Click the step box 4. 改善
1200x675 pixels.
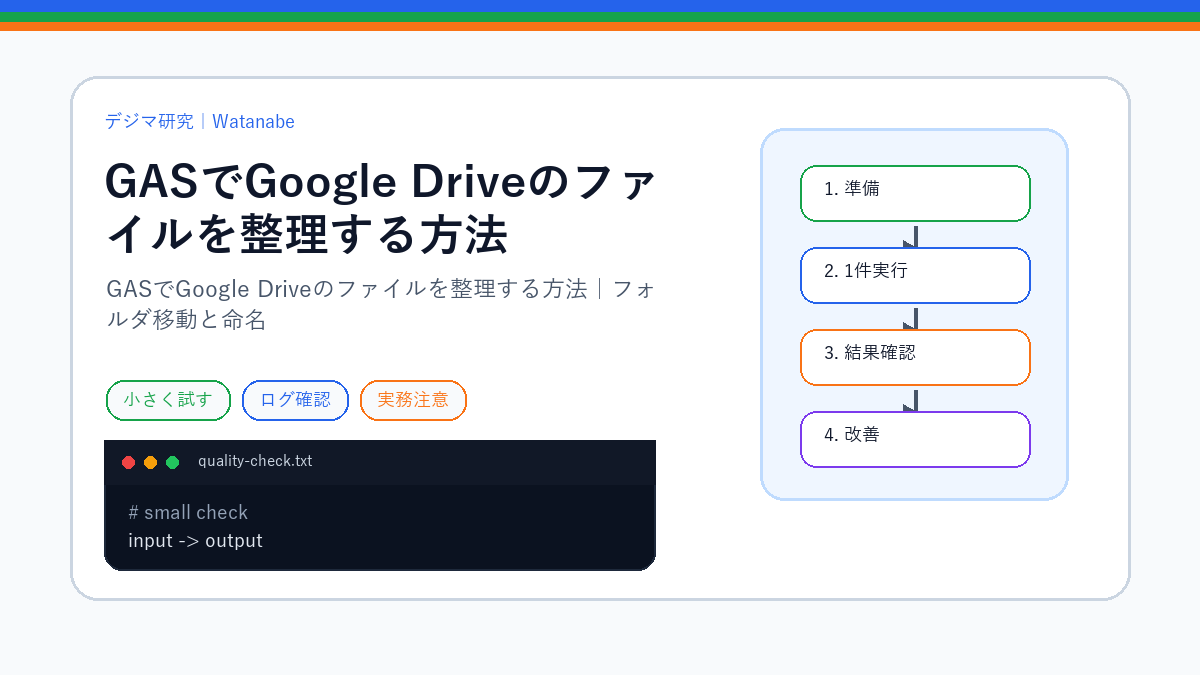click(915, 439)
